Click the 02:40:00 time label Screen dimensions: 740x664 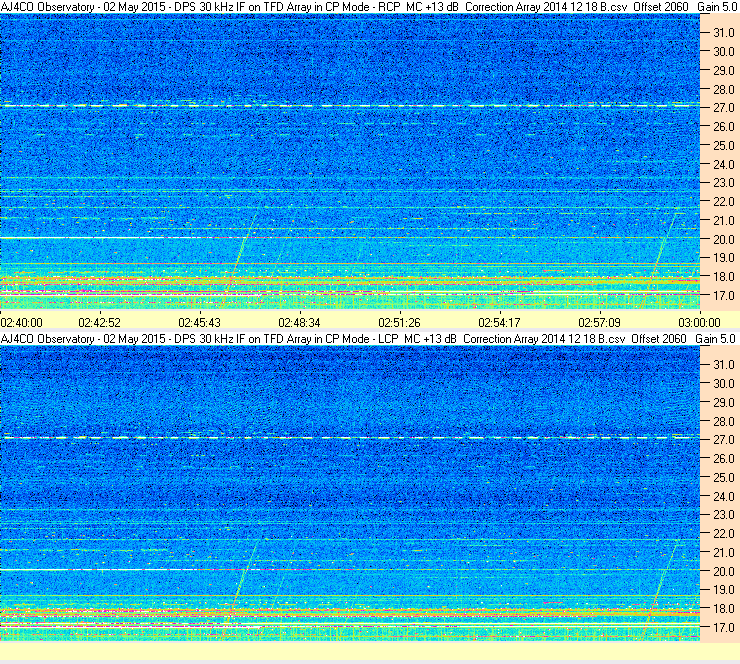click(x=22, y=323)
